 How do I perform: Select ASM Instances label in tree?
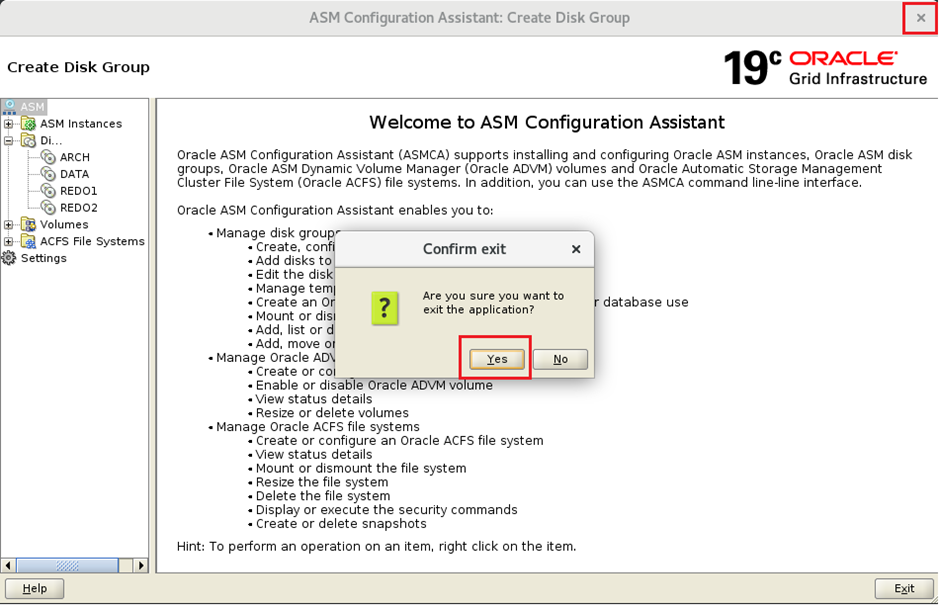81,123
